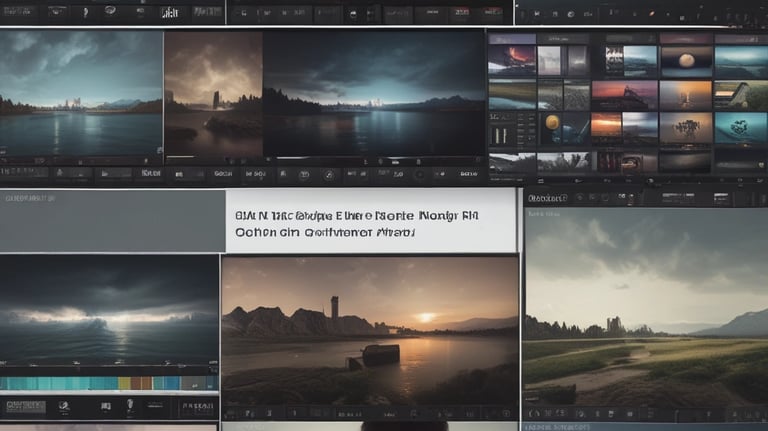Screen dimensions: 768x431
Task: Select the hazy orange tower thumbnail
Action: point(685,95)
